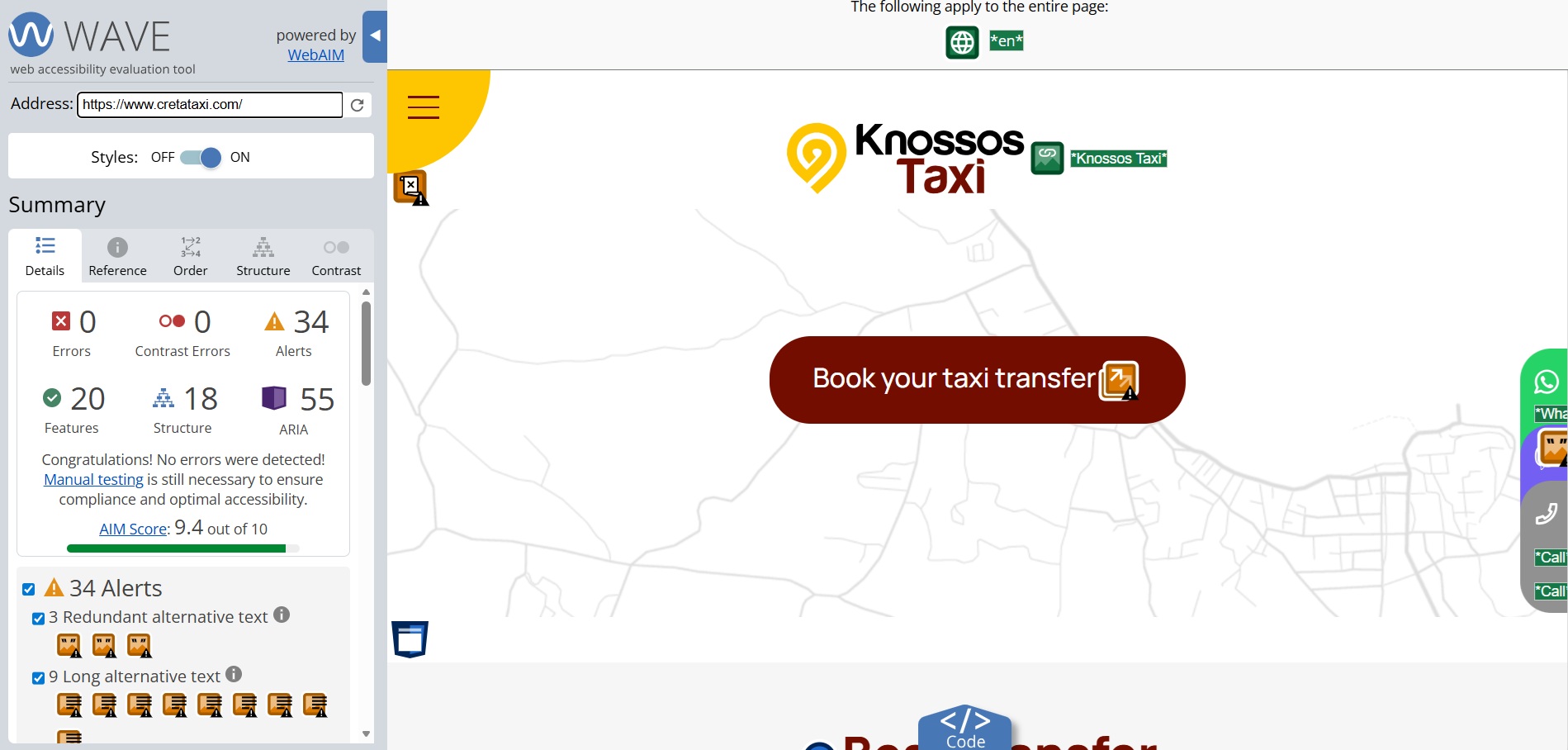Click the language globe icon

[962, 42]
